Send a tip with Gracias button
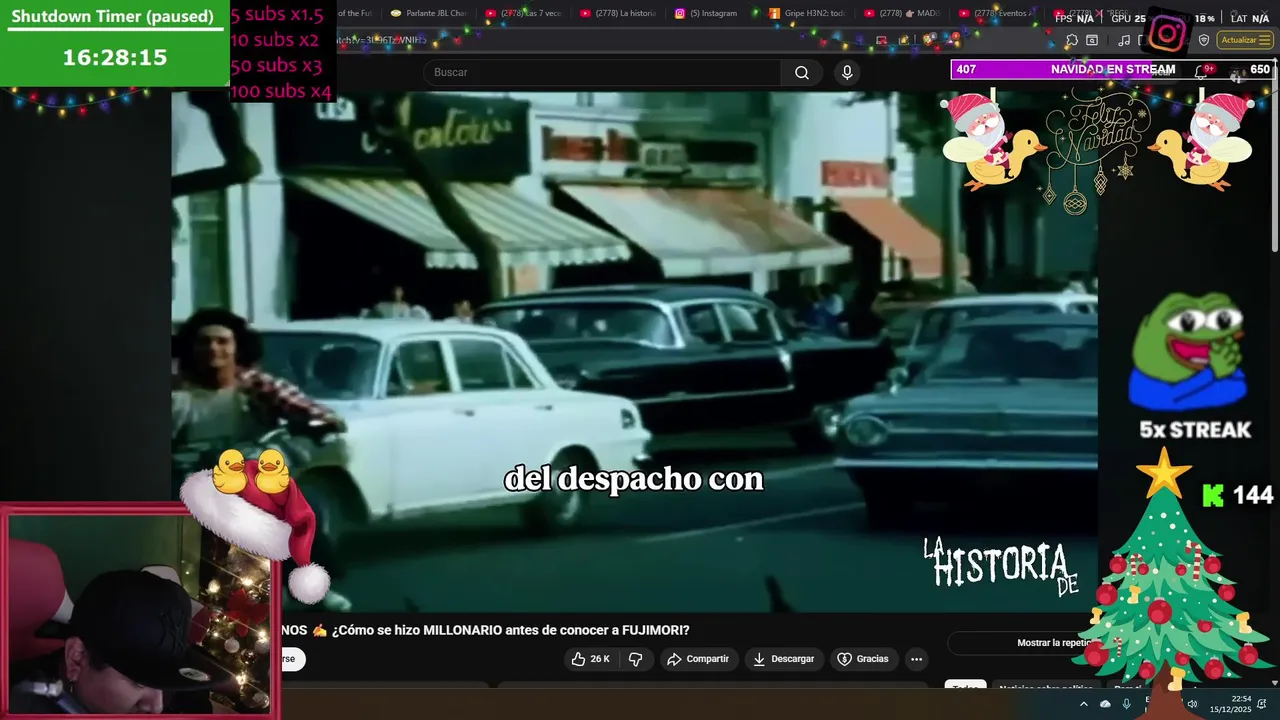 coord(863,659)
